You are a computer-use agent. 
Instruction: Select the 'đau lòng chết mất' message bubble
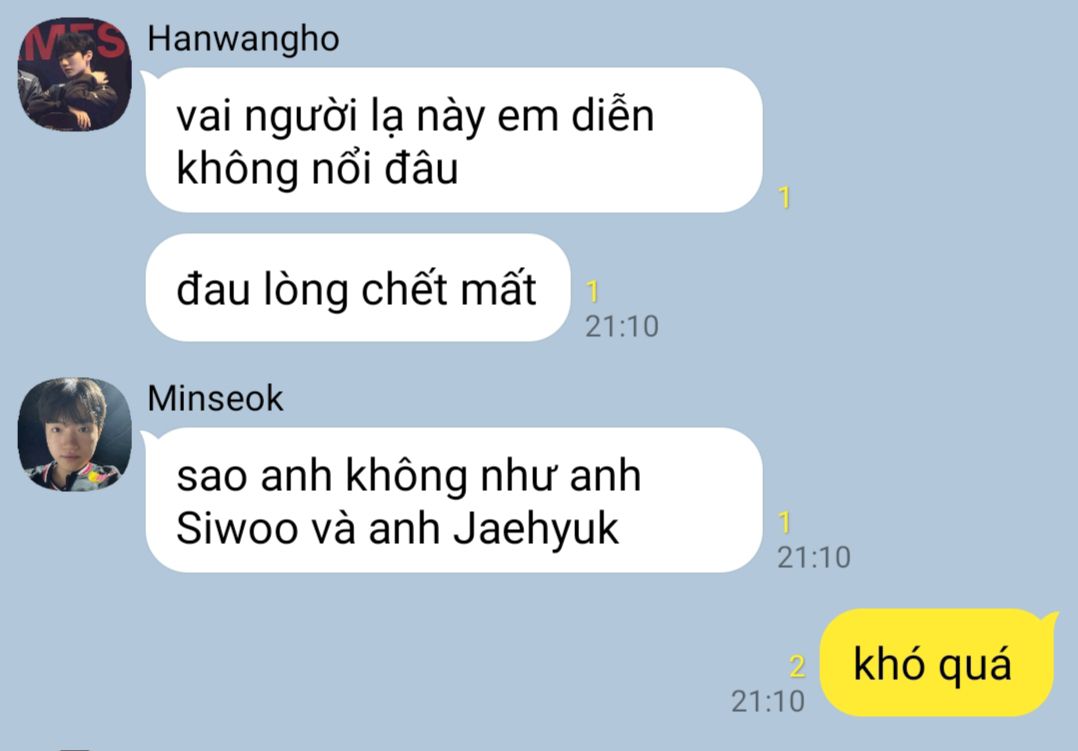[358, 288]
